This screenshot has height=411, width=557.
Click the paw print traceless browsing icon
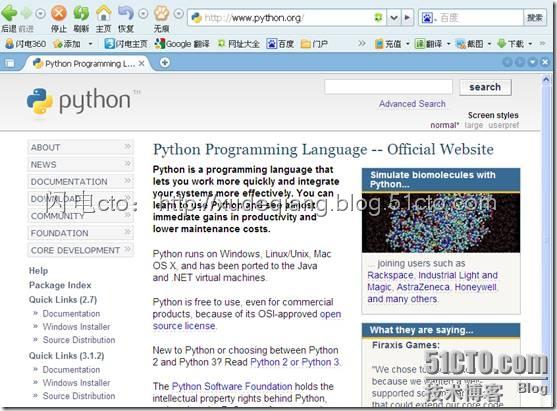click(x=161, y=13)
